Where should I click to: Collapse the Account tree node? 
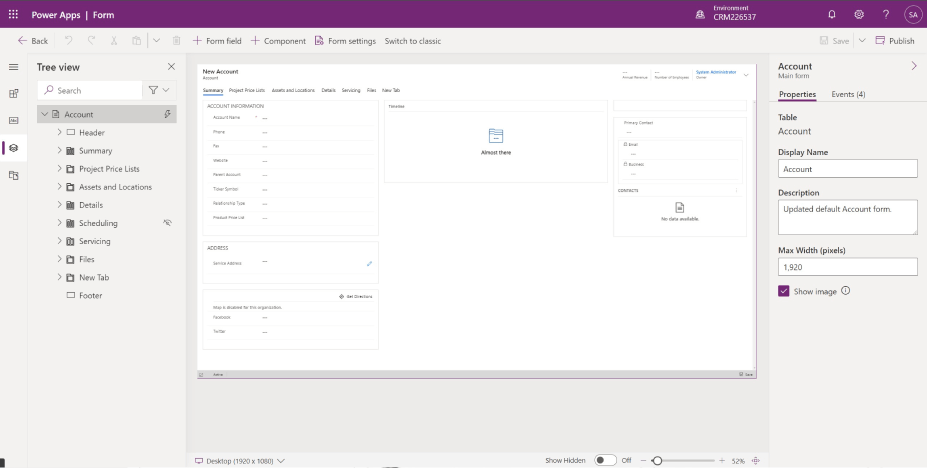44,114
